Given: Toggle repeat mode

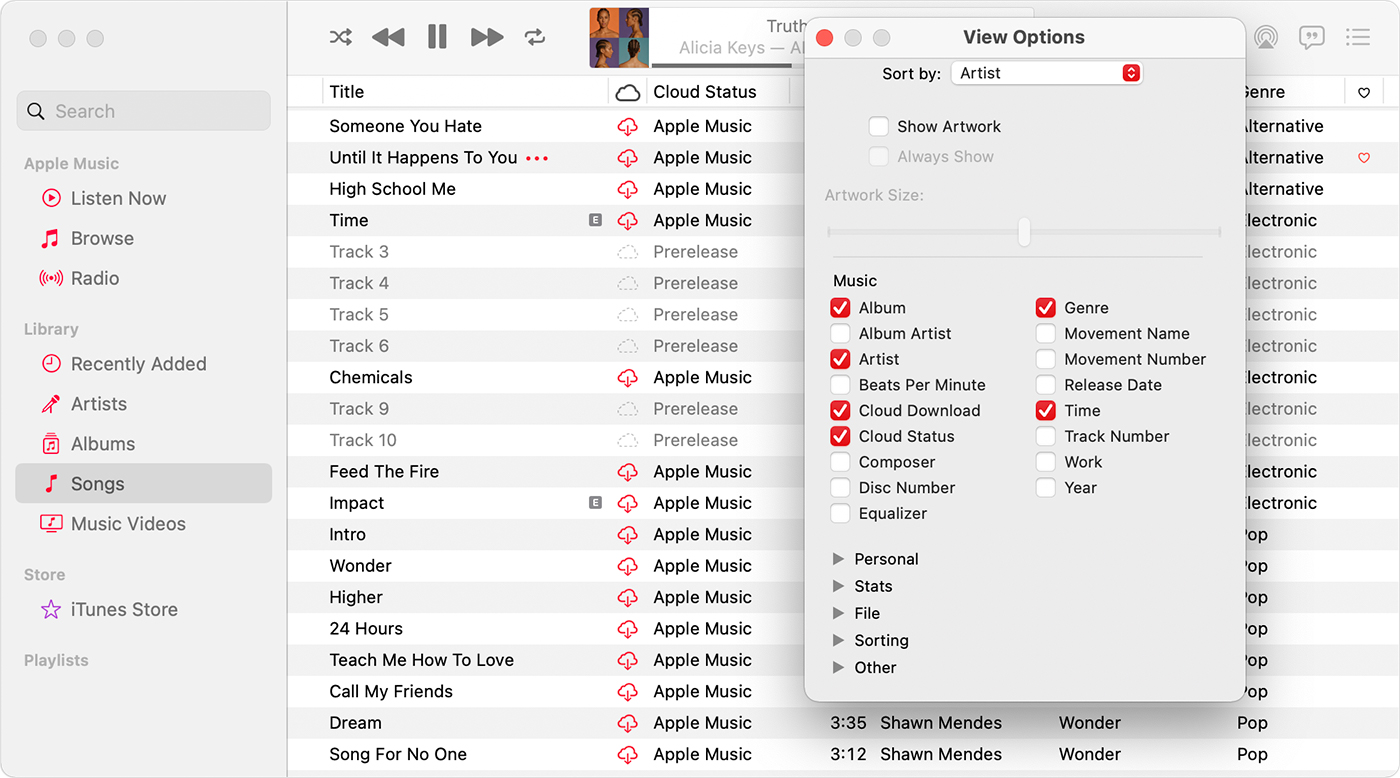Looking at the screenshot, I should tap(535, 38).
